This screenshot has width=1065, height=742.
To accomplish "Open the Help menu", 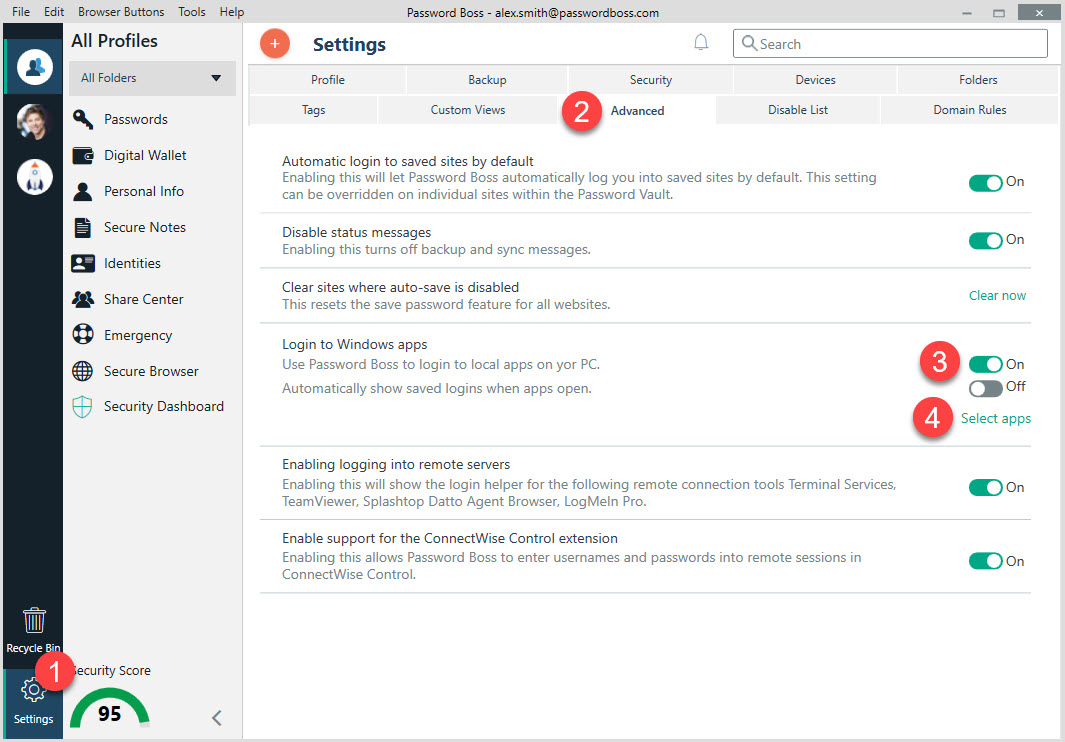I will [232, 12].
